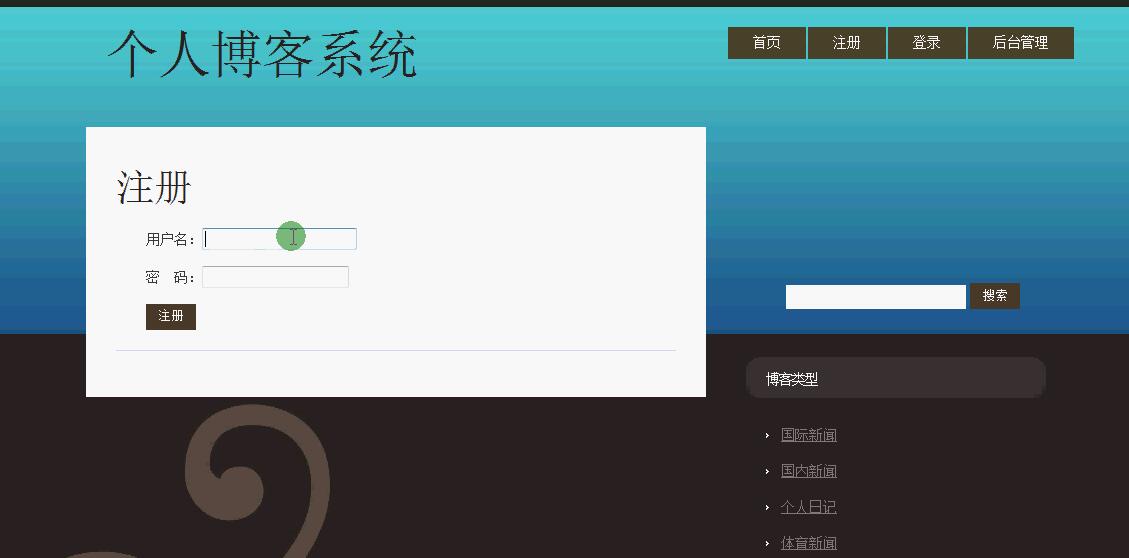Click arrow bullet beside 国际新闻
Viewport: 1129px width, 558px height.
pos(768,436)
